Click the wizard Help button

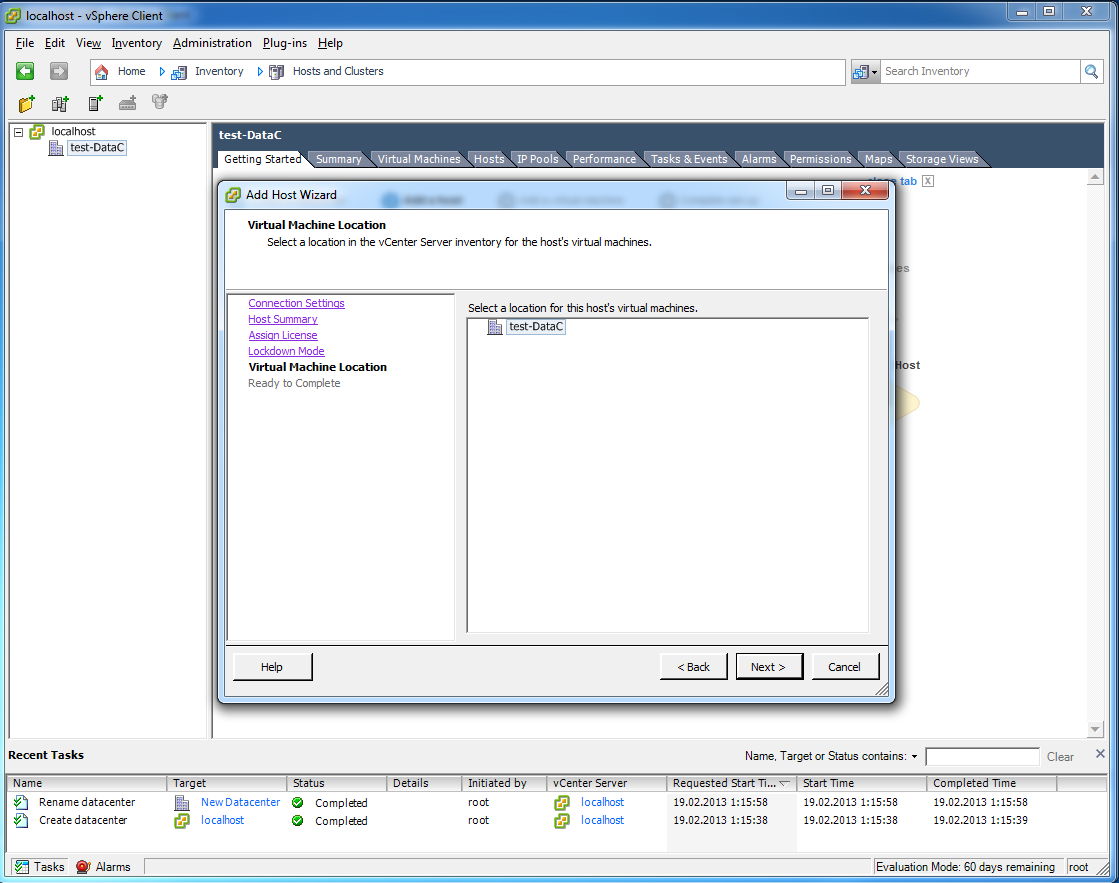pyautogui.click(x=272, y=667)
